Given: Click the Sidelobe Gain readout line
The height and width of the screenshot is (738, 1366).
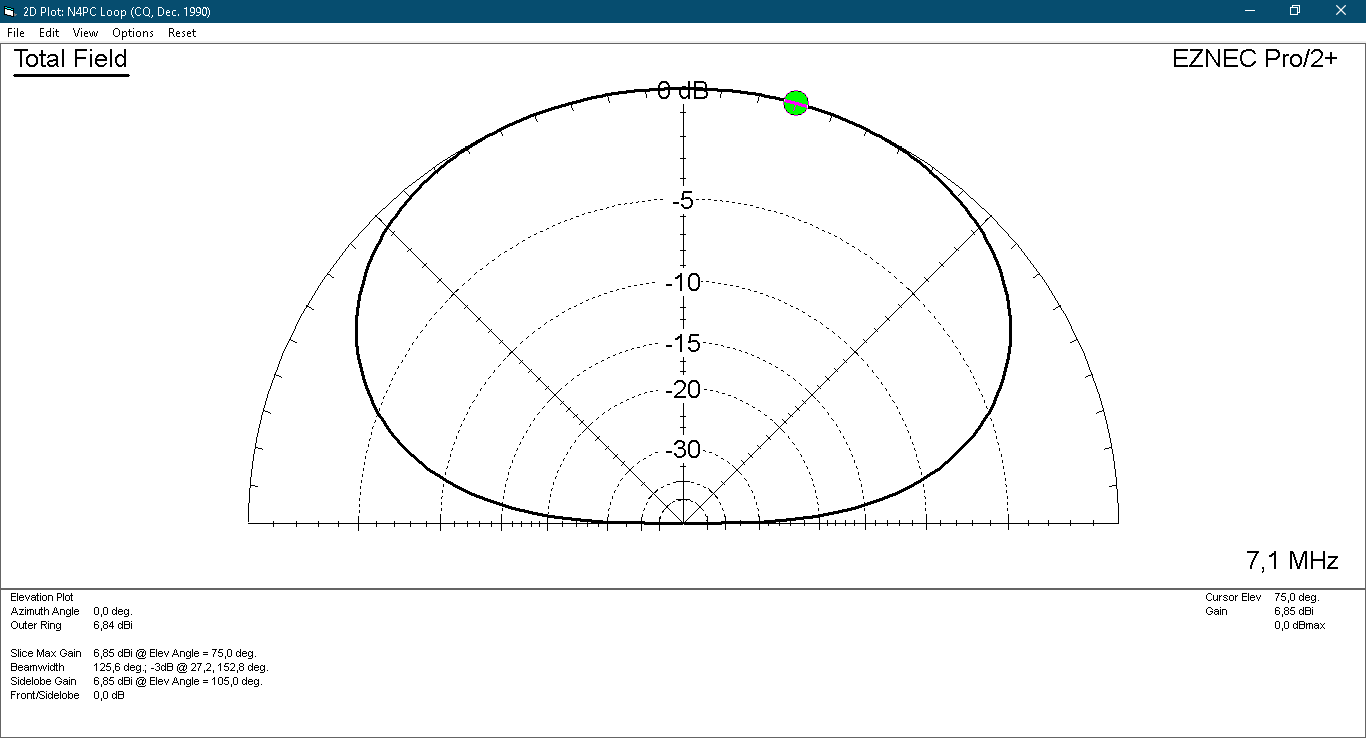Looking at the screenshot, I should (x=136, y=681).
